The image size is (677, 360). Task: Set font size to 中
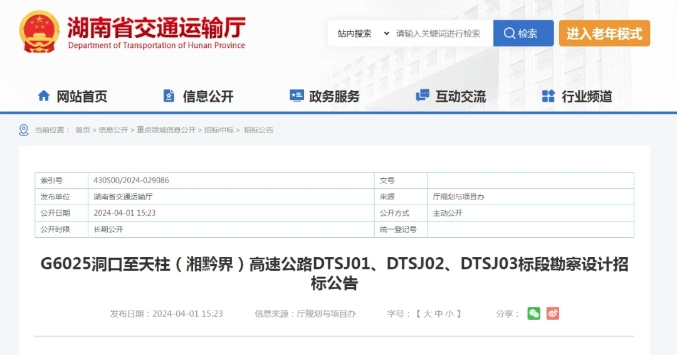point(438,314)
